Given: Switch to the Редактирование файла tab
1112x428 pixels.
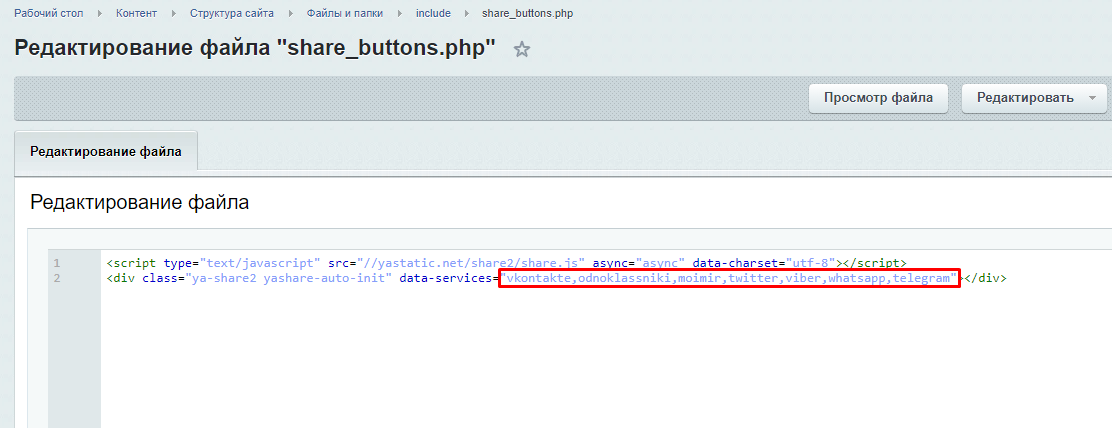Looking at the screenshot, I should 106,151.
